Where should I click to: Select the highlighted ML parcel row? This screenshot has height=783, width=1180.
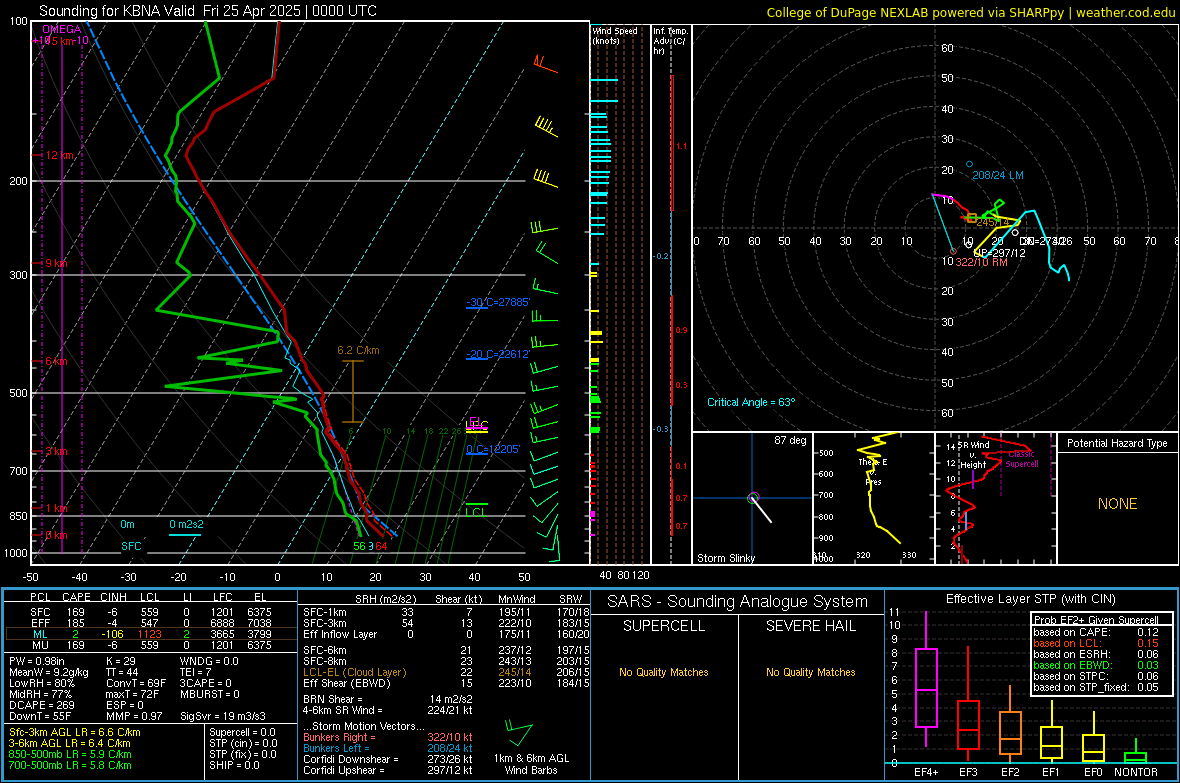(x=151, y=634)
